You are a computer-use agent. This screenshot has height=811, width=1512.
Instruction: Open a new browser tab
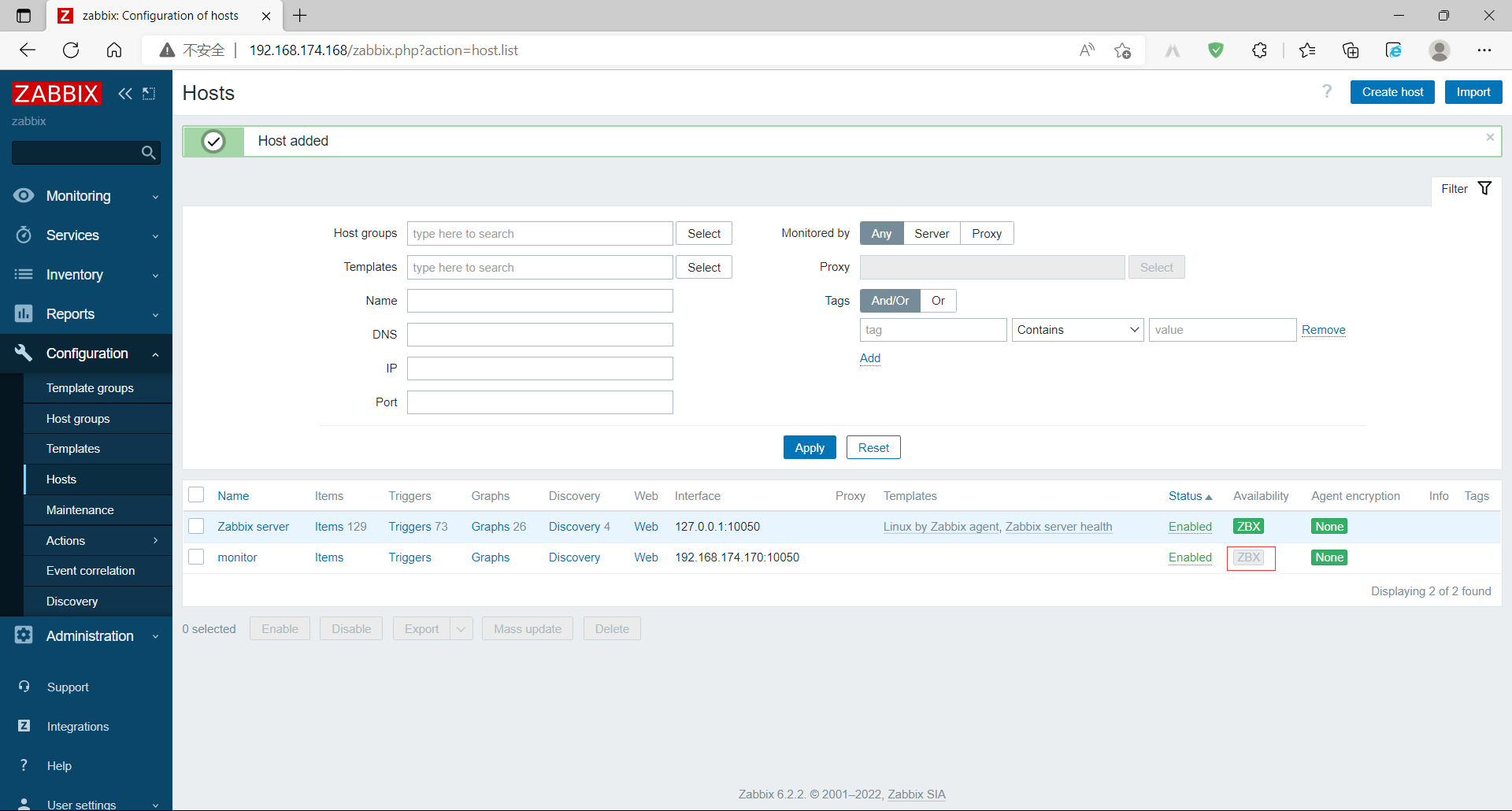[300, 15]
